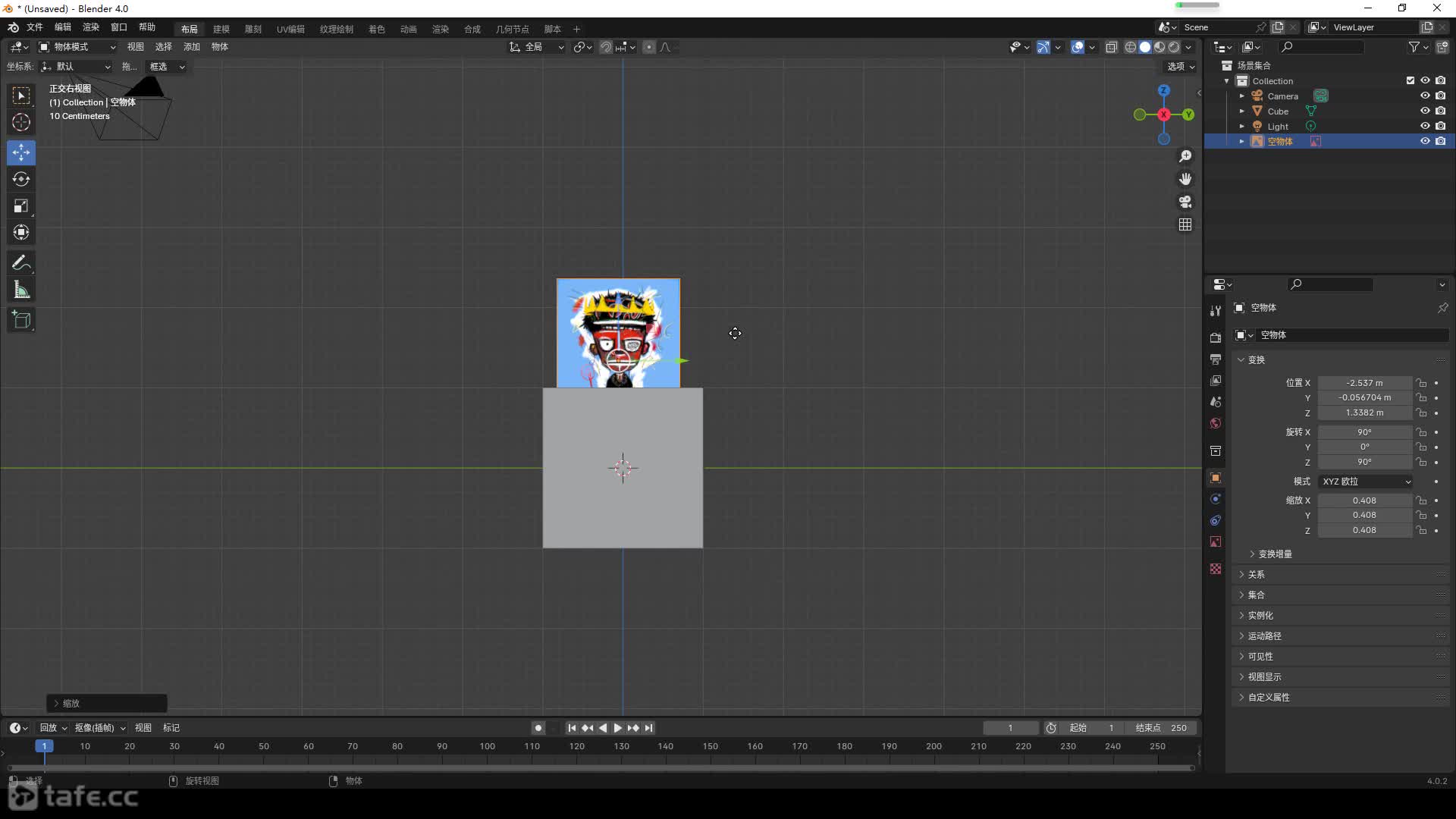Image resolution: width=1456 pixels, height=819 pixels.
Task: Play animation forward
Action: pyautogui.click(x=618, y=728)
